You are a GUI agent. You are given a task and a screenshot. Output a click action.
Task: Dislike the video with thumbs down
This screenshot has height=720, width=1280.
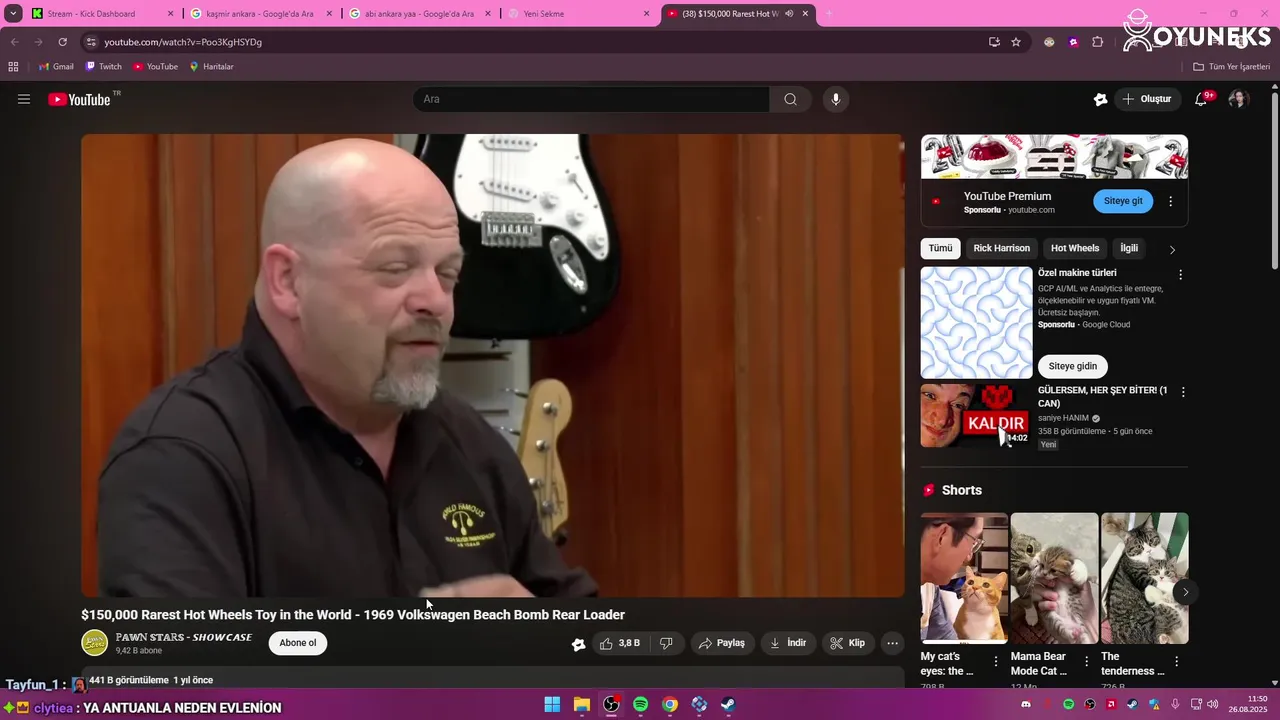(x=666, y=643)
